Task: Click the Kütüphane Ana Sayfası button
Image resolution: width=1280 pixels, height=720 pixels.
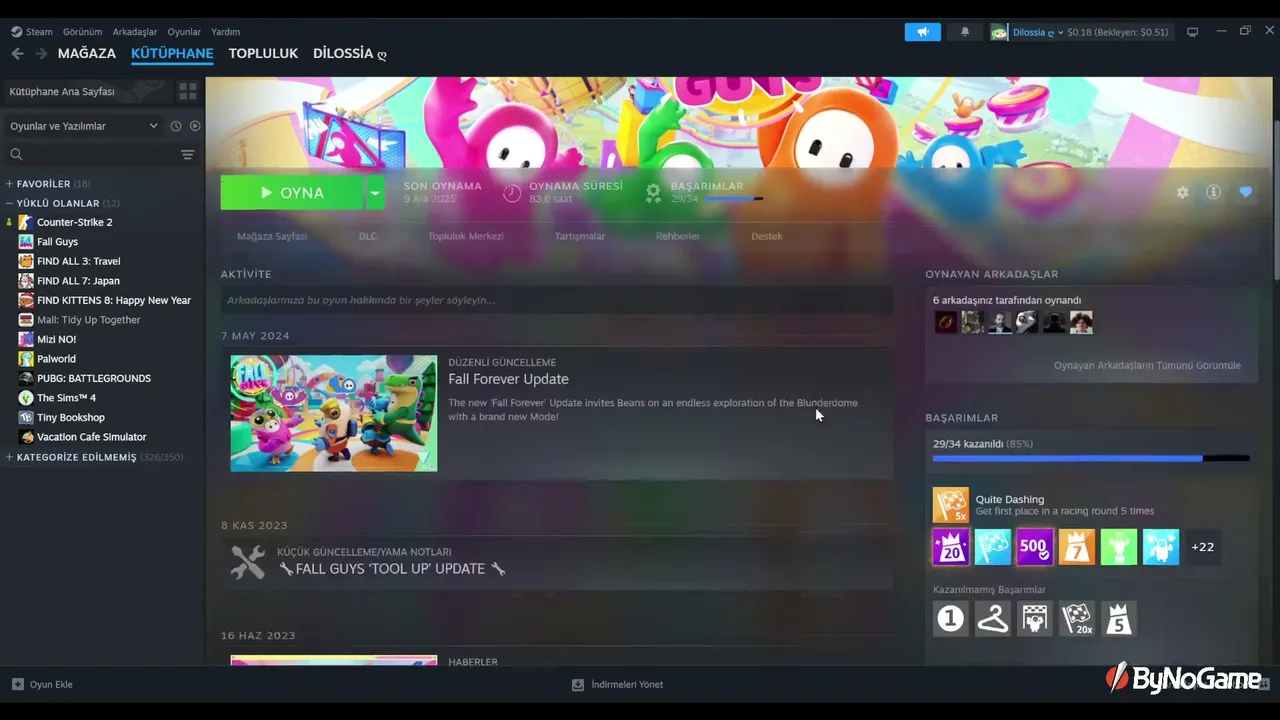Action: (87, 91)
